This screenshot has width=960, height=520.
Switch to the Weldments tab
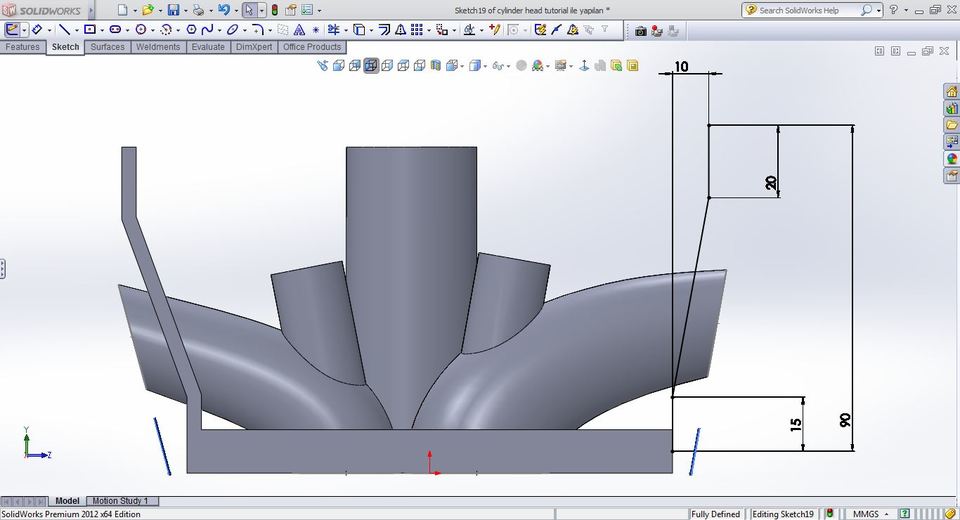158,47
